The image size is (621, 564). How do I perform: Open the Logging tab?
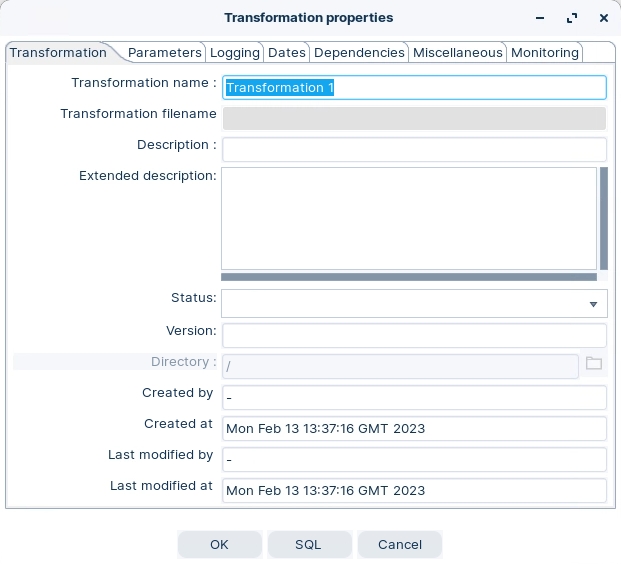click(235, 53)
